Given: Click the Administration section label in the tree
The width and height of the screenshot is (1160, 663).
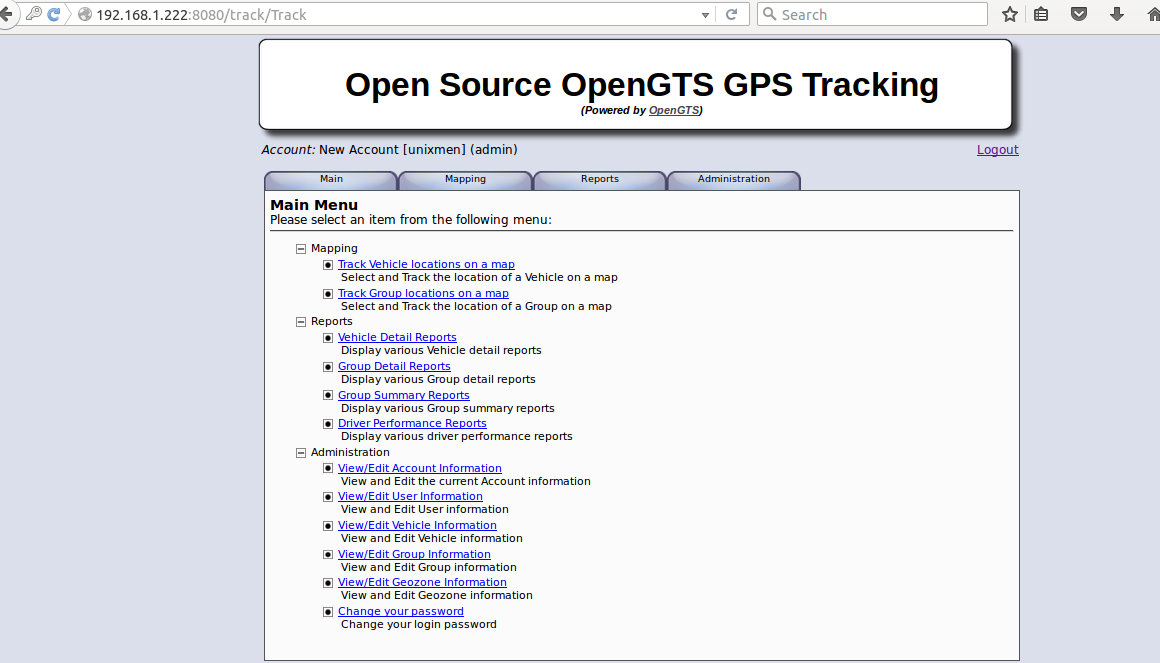Looking at the screenshot, I should click(350, 452).
